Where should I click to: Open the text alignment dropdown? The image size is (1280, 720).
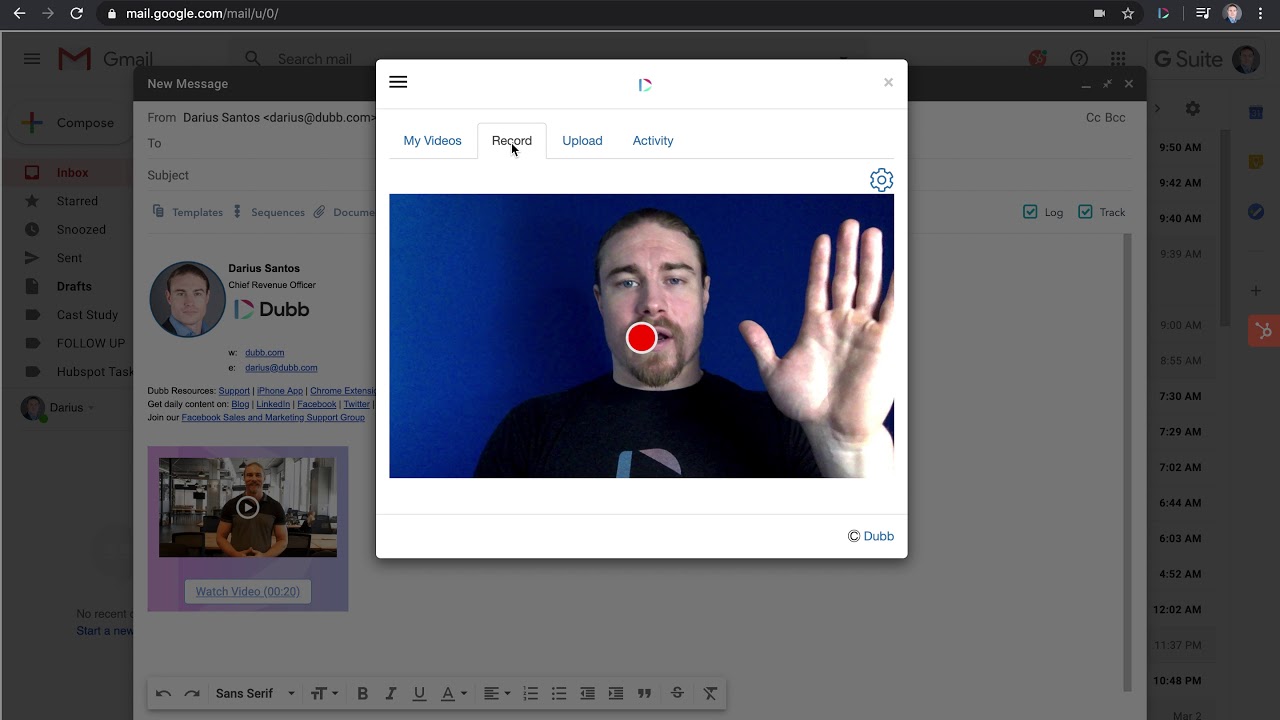[497, 694]
